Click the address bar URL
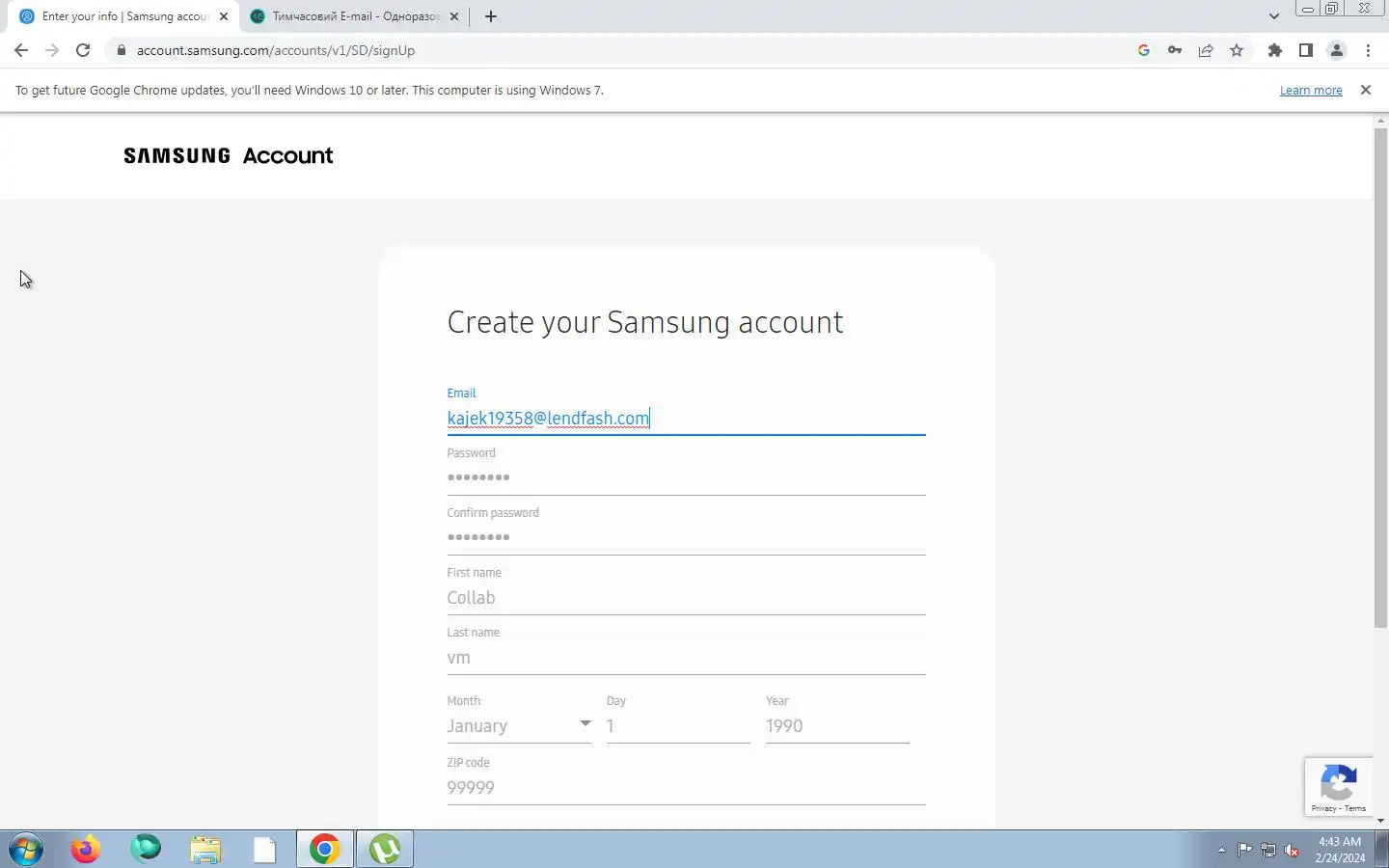Image resolution: width=1389 pixels, height=868 pixels. click(276, 50)
